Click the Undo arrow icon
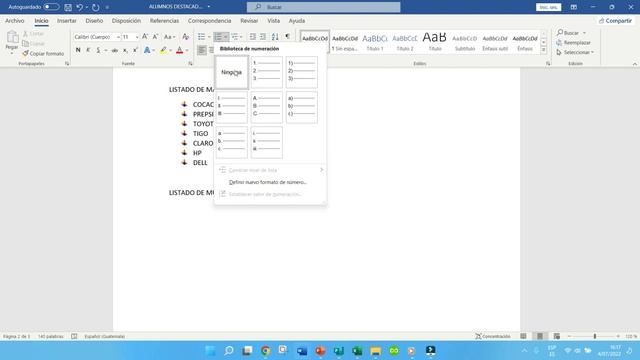The image size is (640, 360). [80, 7]
